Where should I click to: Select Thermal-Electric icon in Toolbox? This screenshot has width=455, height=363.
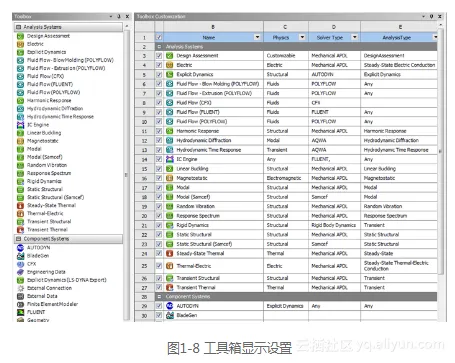(x=20, y=214)
